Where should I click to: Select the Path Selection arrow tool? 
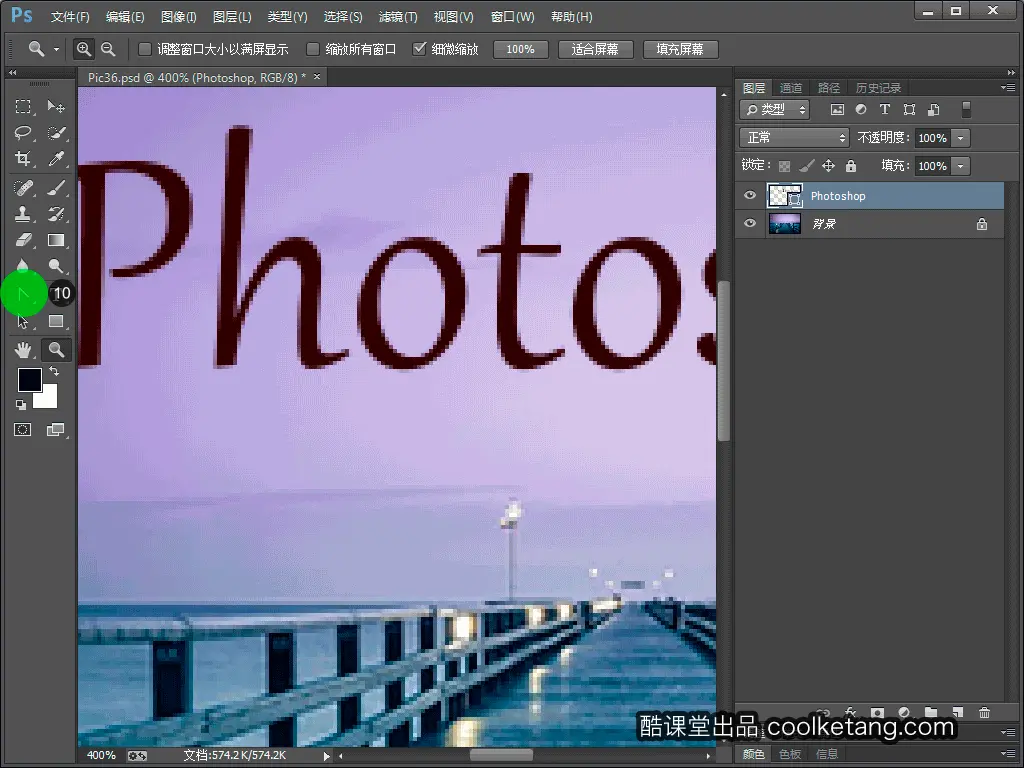point(24,321)
